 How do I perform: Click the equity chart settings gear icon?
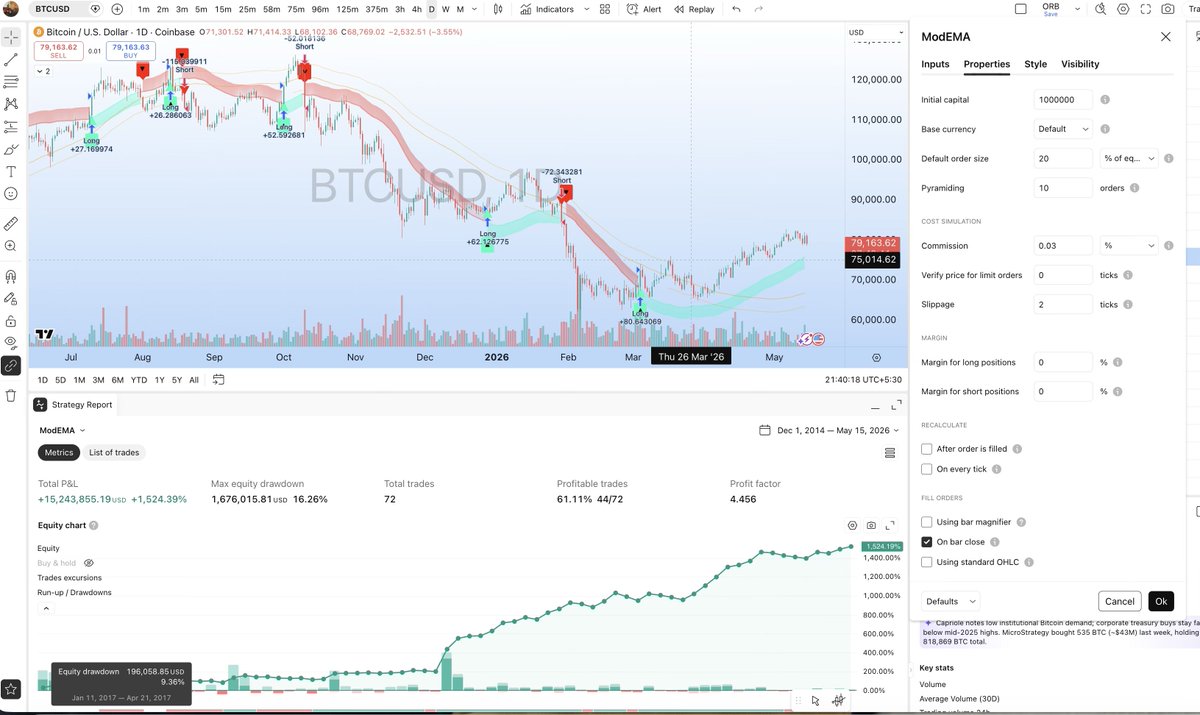(852, 525)
